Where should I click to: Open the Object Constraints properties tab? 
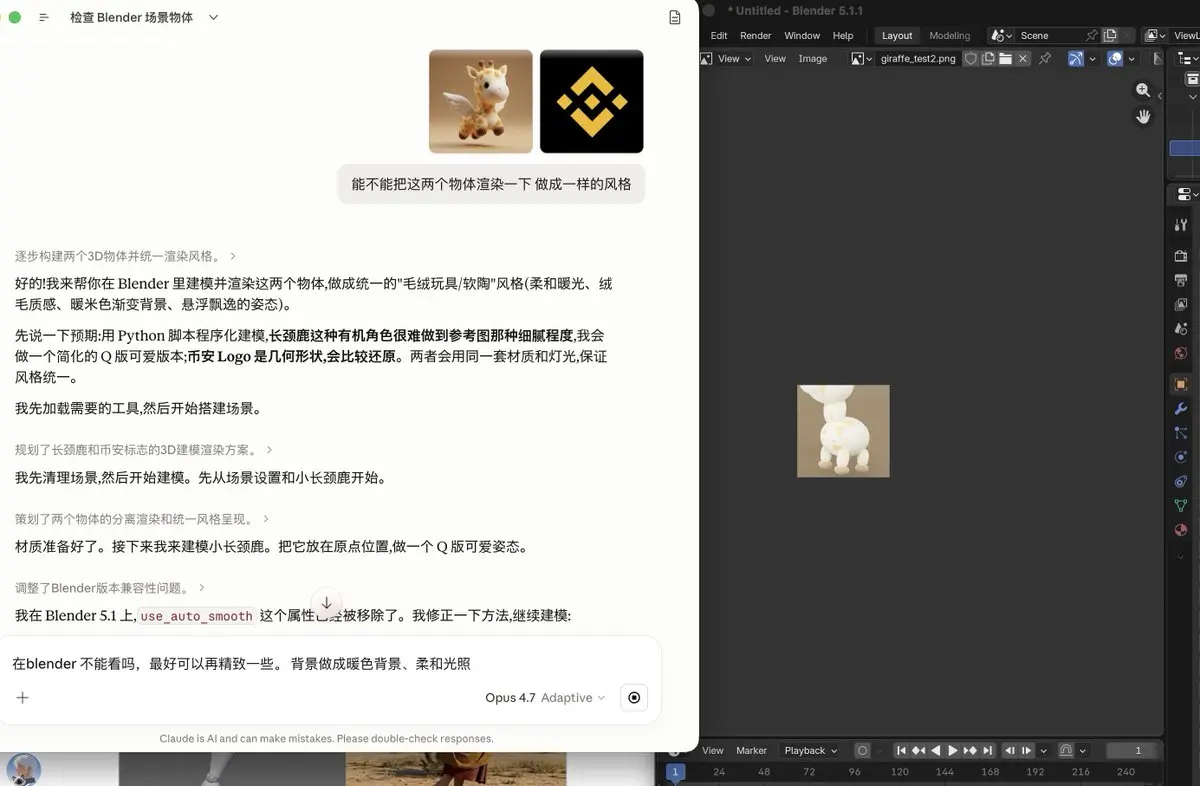tap(1181, 481)
